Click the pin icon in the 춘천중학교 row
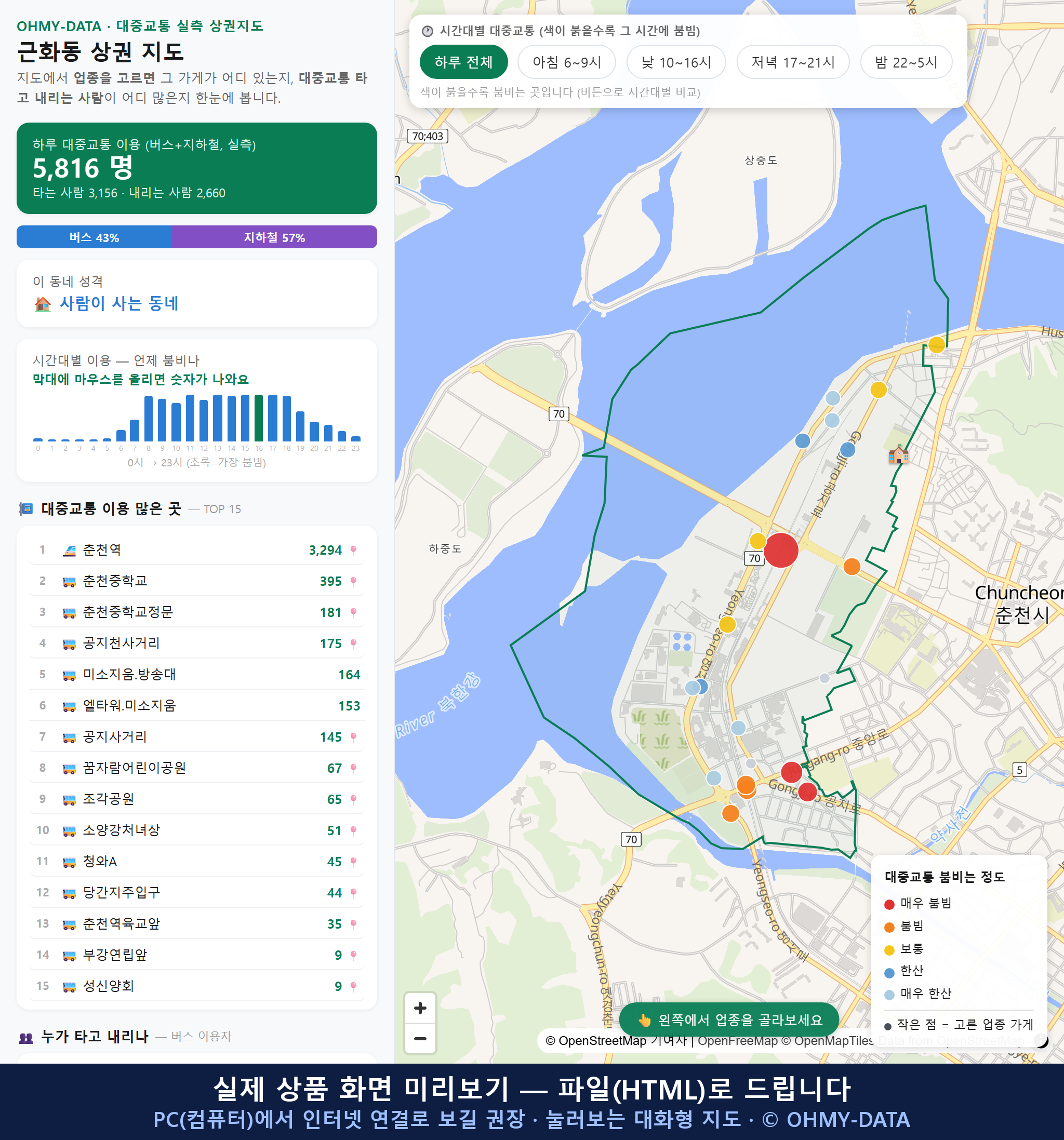Viewport: 1064px width, 1140px height. [353, 582]
